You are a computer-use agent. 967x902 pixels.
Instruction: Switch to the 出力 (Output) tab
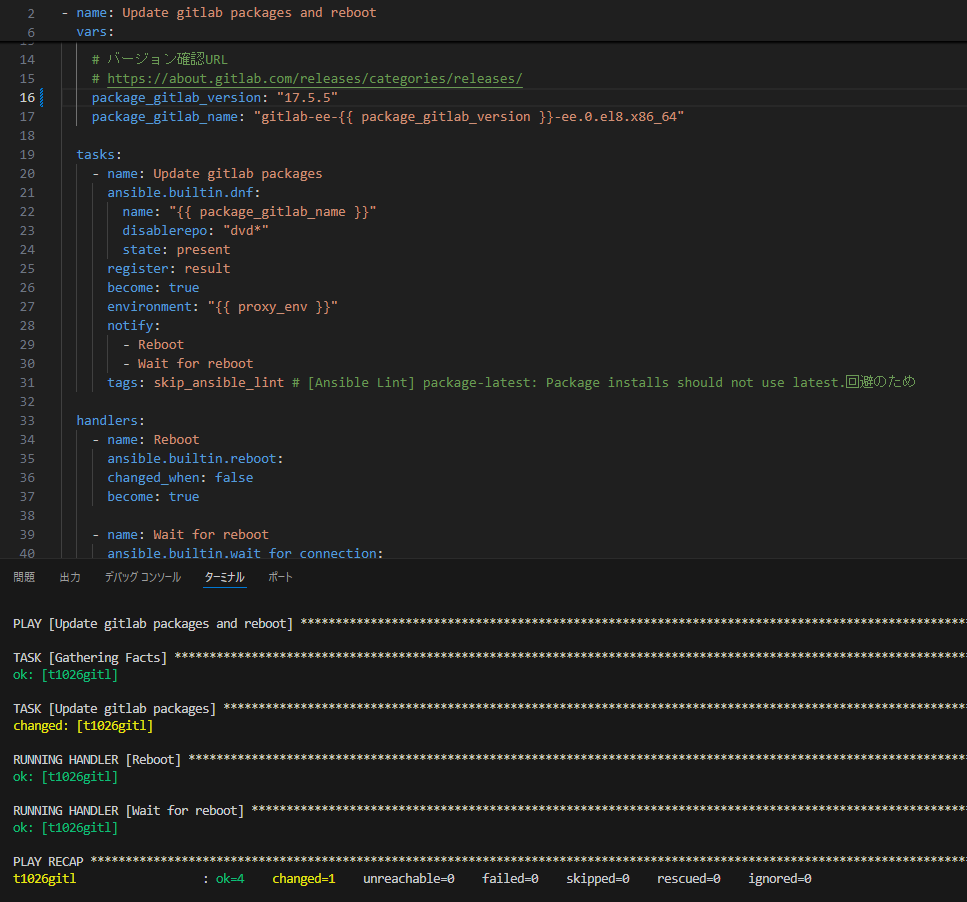pos(70,577)
